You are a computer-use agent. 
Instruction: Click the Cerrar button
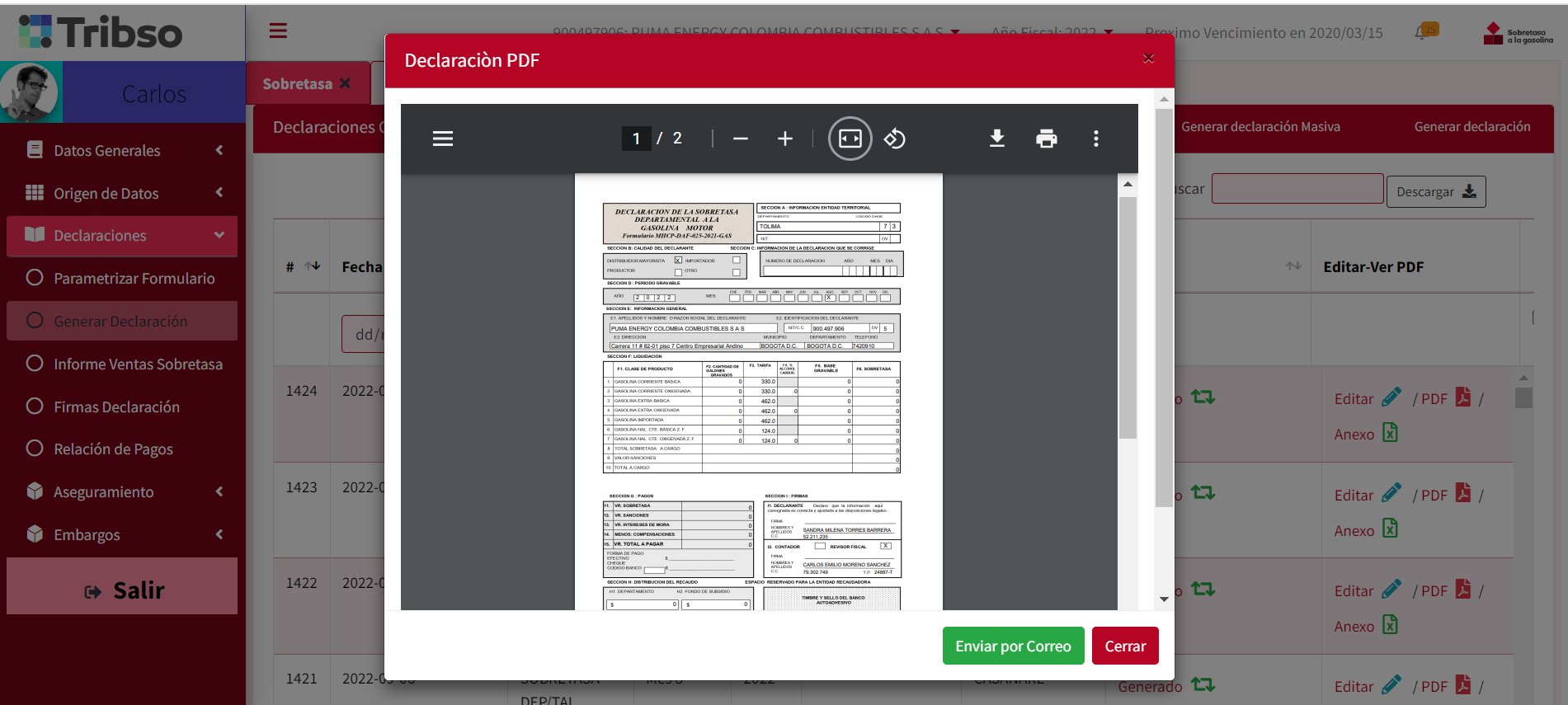point(1125,646)
